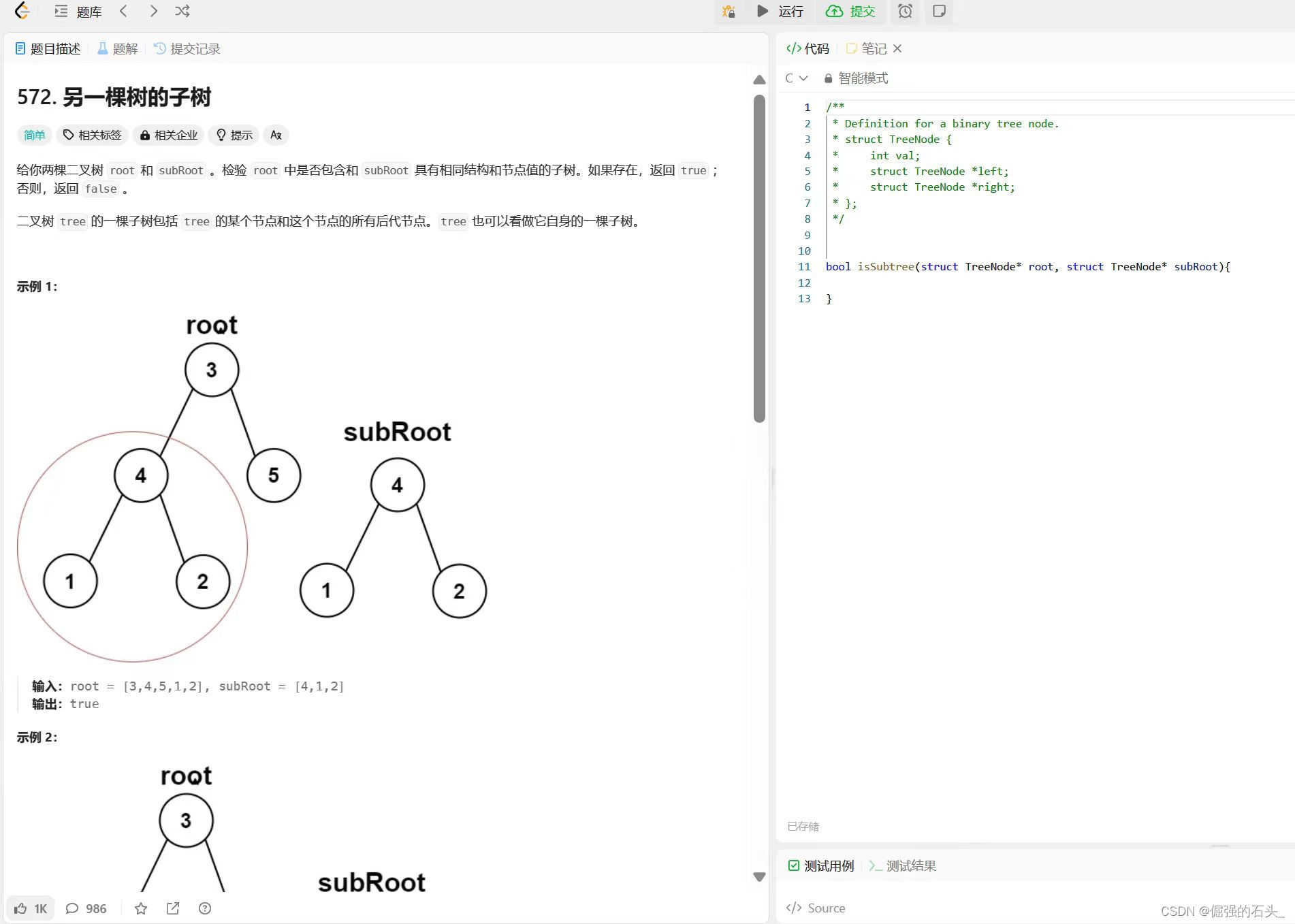This screenshot has width=1295, height=924.
Task: Click the Source button at bottom
Action: 816,908
